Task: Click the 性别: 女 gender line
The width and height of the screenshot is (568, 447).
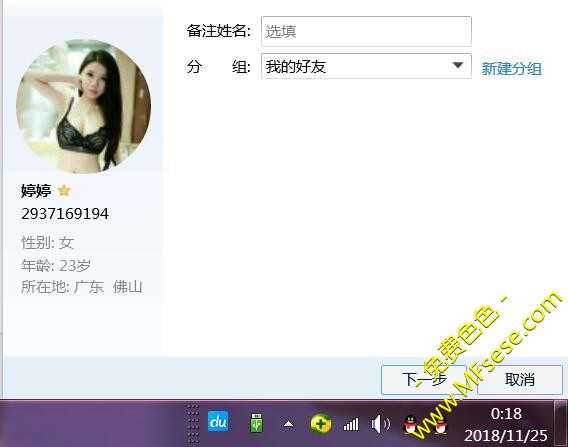Action: [x=47, y=243]
